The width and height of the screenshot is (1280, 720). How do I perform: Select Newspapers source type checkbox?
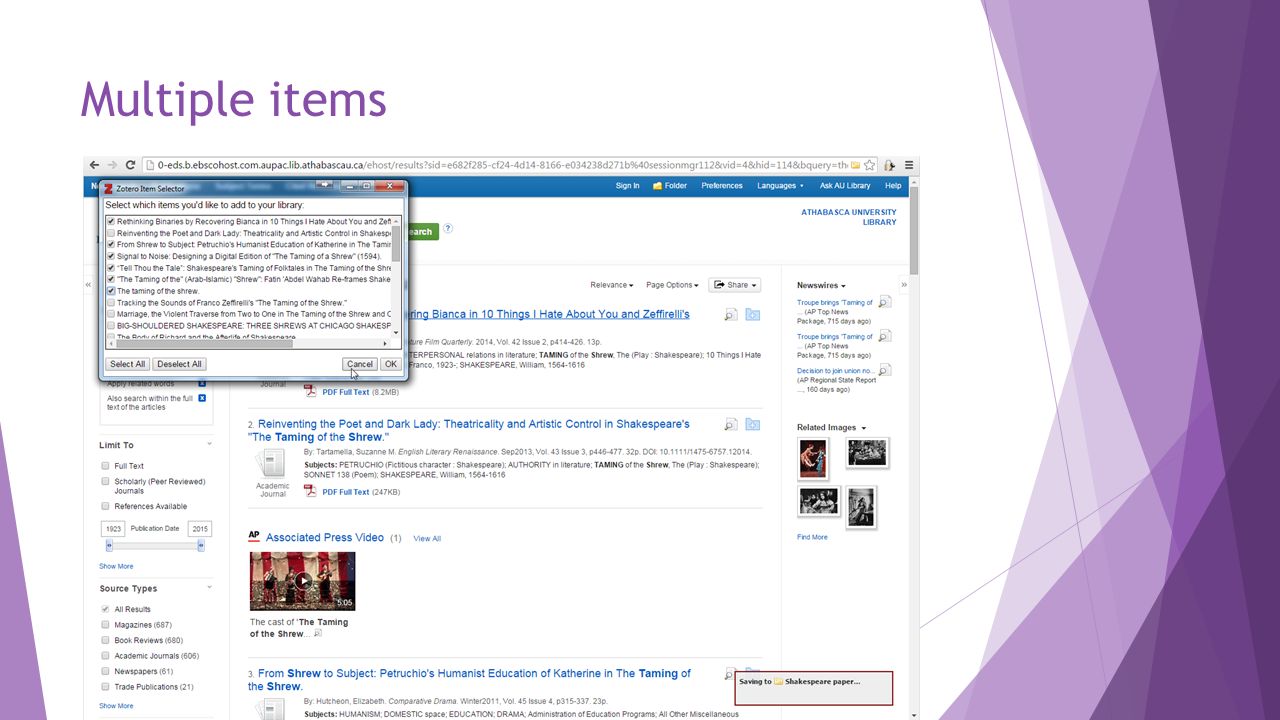point(105,672)
